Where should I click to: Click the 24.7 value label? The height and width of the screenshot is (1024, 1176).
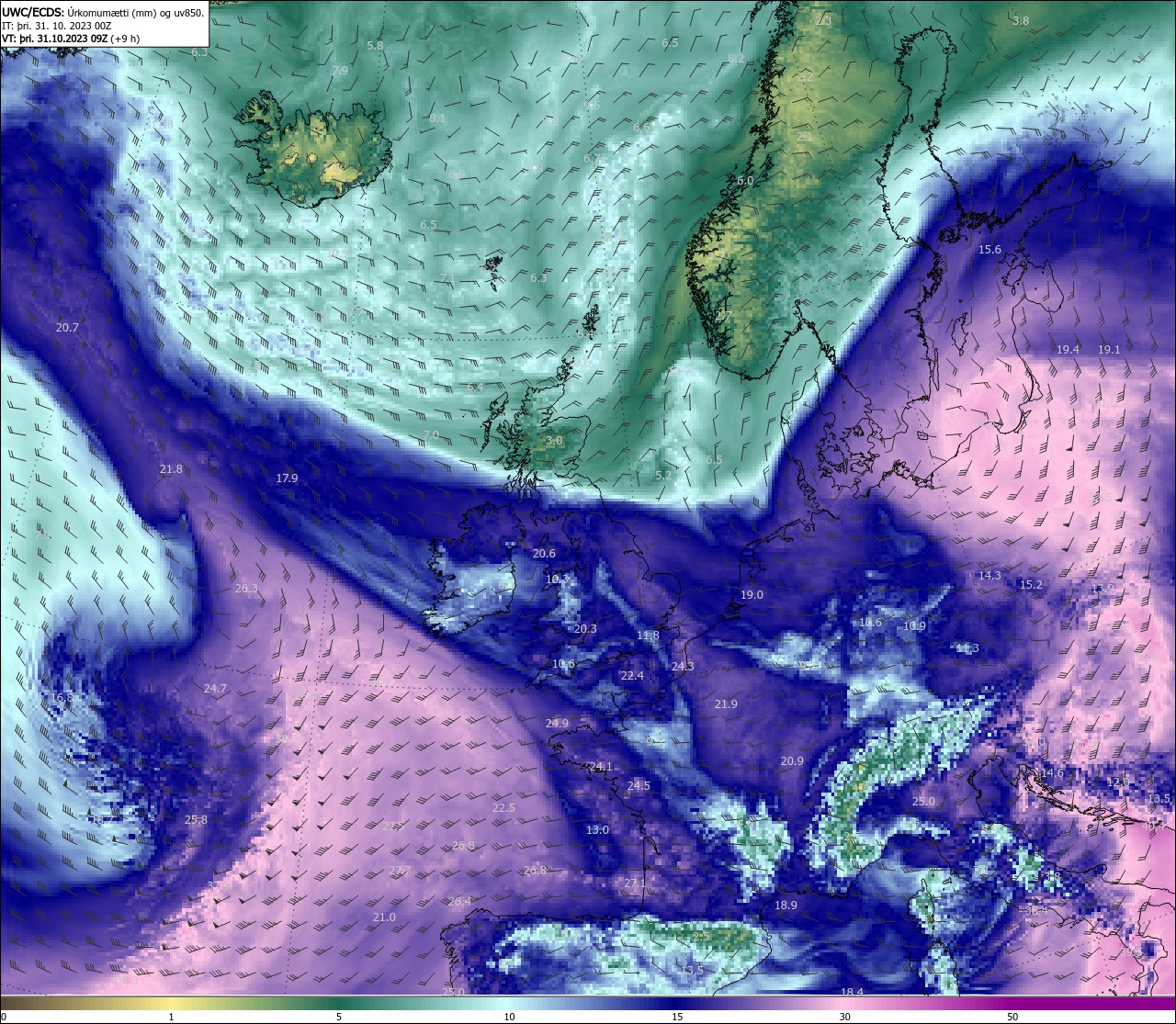(215, 688)
